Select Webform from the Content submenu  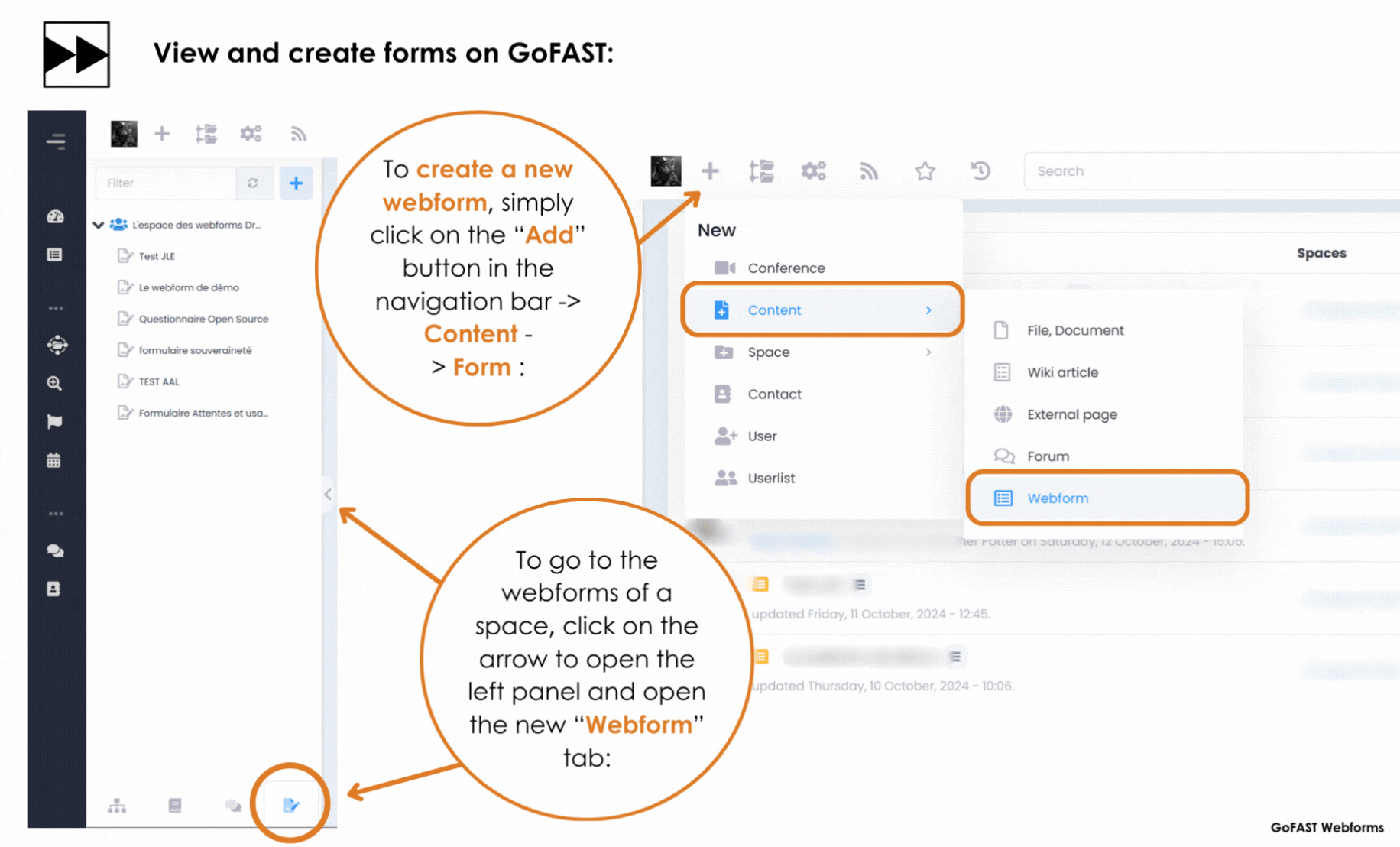[1058, 498]
